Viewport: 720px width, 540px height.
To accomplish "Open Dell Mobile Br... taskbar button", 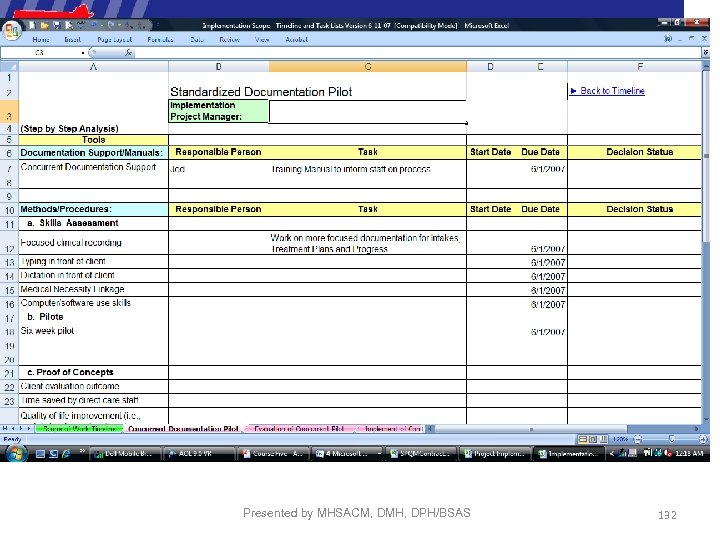I will tap(125, 454).
